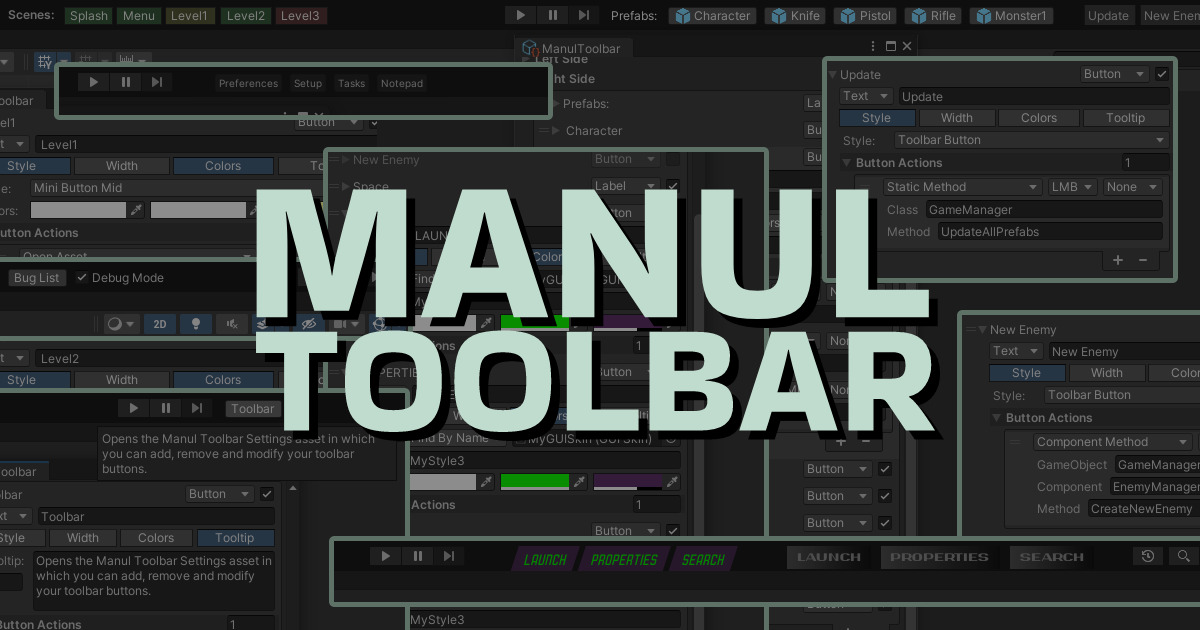Toggle the 2D scene view button

point(159,324)
